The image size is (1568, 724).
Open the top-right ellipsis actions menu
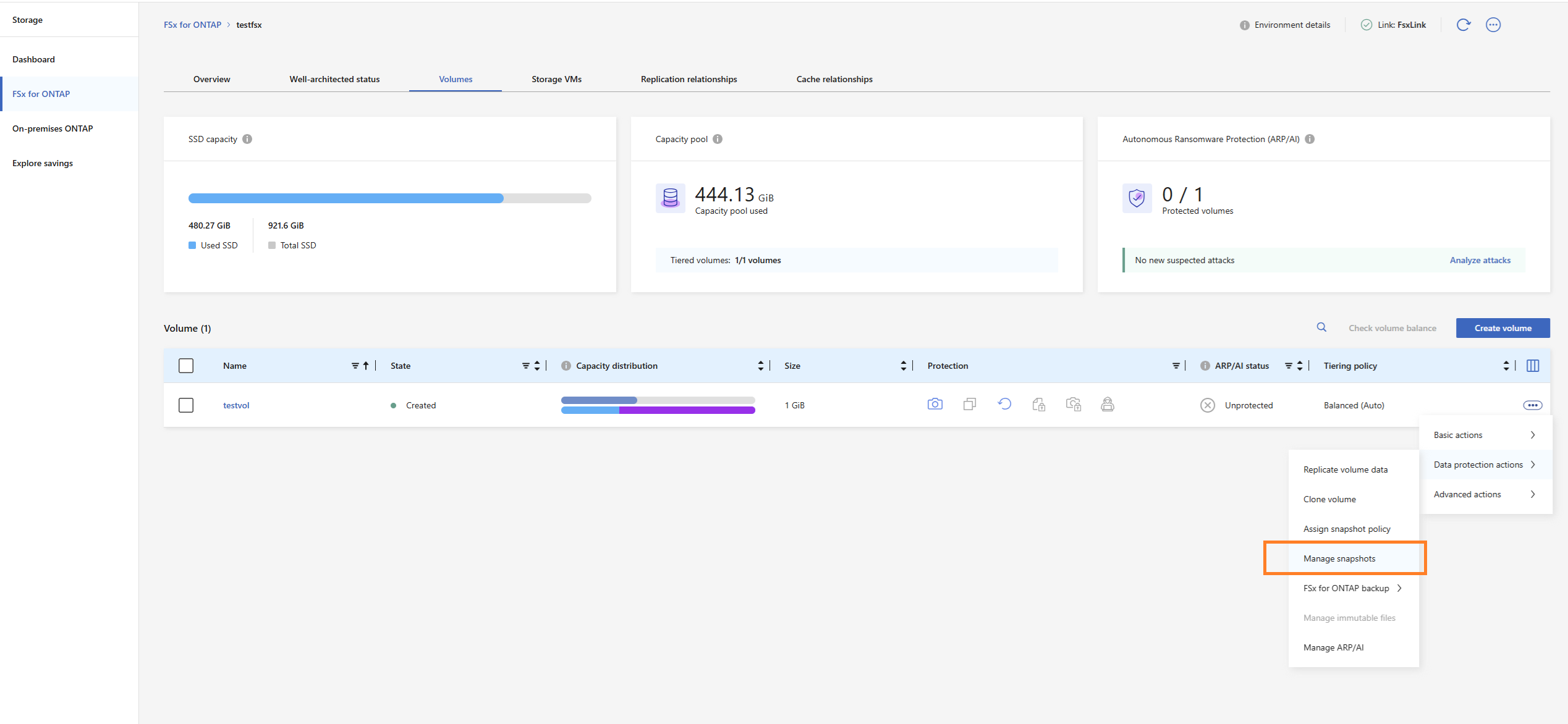(1493, 25)
